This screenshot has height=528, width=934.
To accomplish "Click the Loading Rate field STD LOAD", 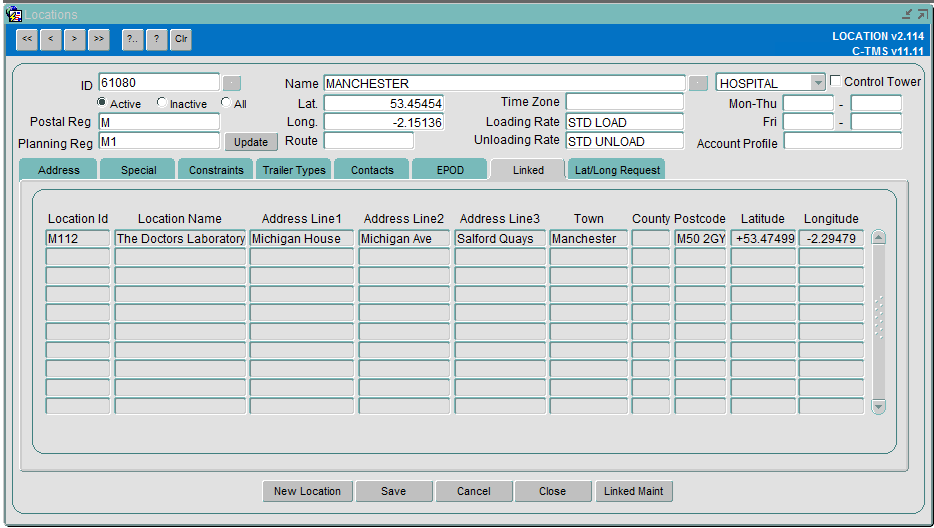I will tap(625, 122).
